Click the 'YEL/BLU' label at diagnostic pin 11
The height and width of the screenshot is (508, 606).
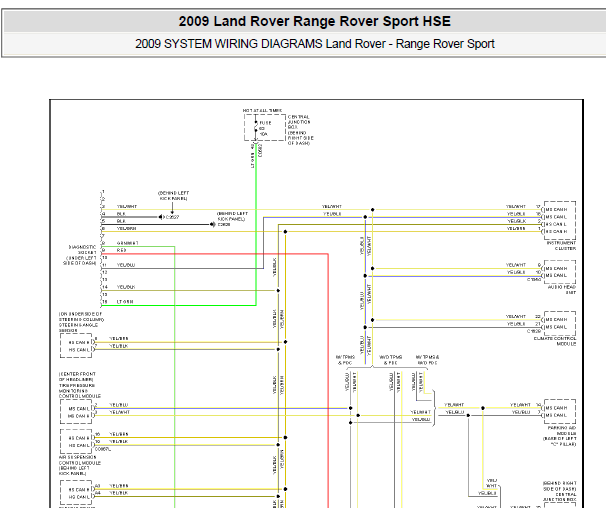pyautogui.click(x=126, y=265)
